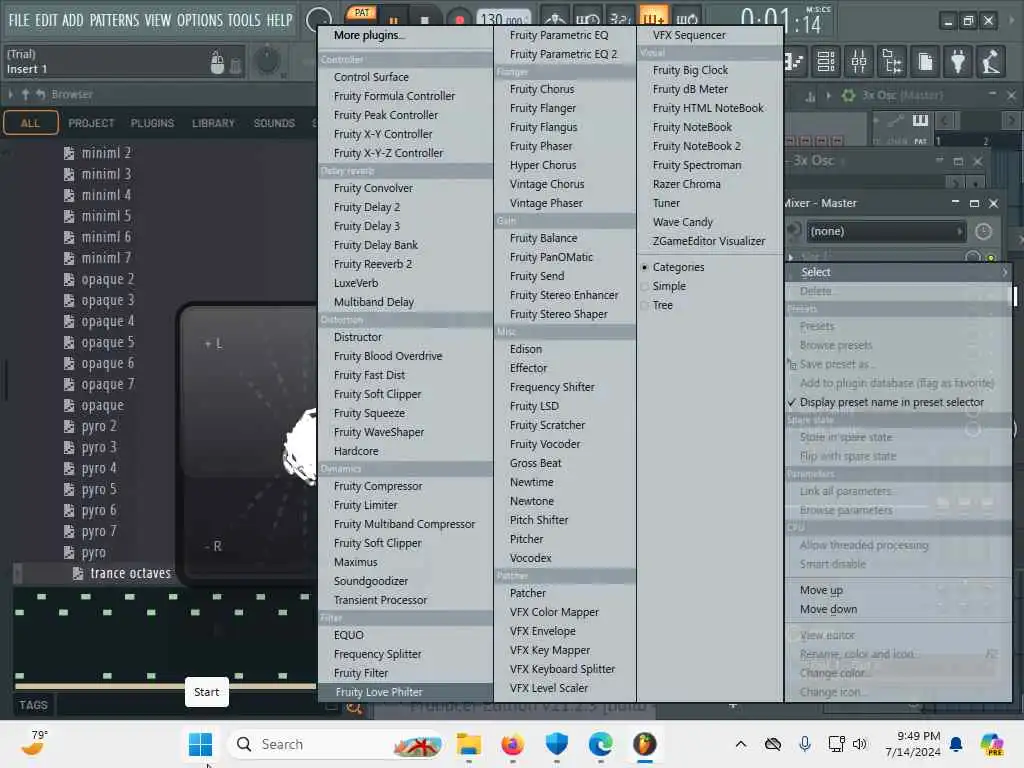The width and height of the screenshot is (1024, 768).
Task: Open the FILE menu
Action: [18, 20]
